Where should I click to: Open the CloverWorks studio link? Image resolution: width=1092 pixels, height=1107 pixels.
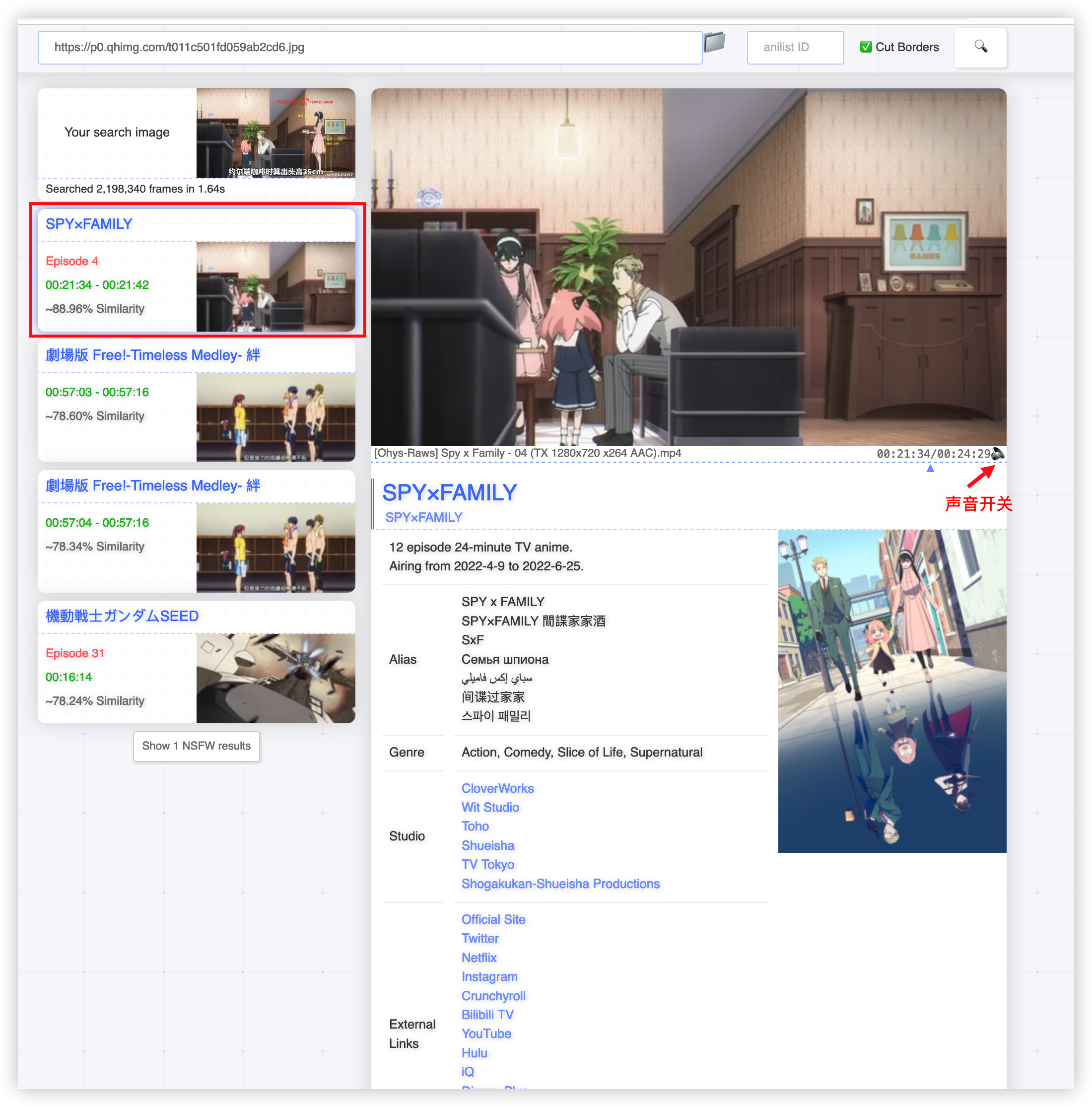coord(497,788)
